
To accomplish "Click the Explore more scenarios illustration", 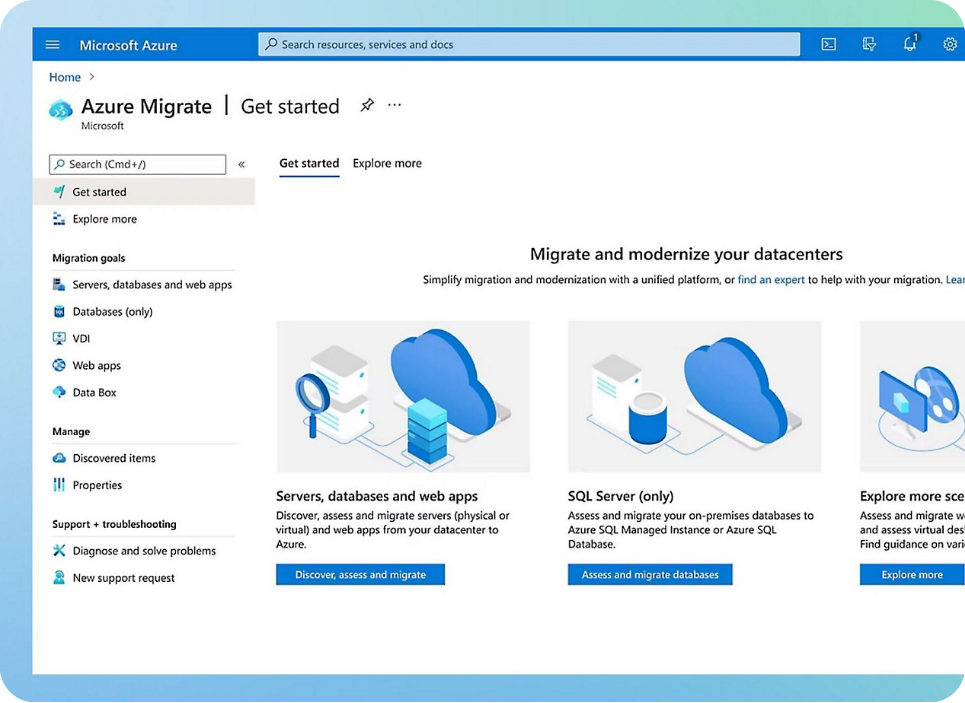I will [912, 396].
